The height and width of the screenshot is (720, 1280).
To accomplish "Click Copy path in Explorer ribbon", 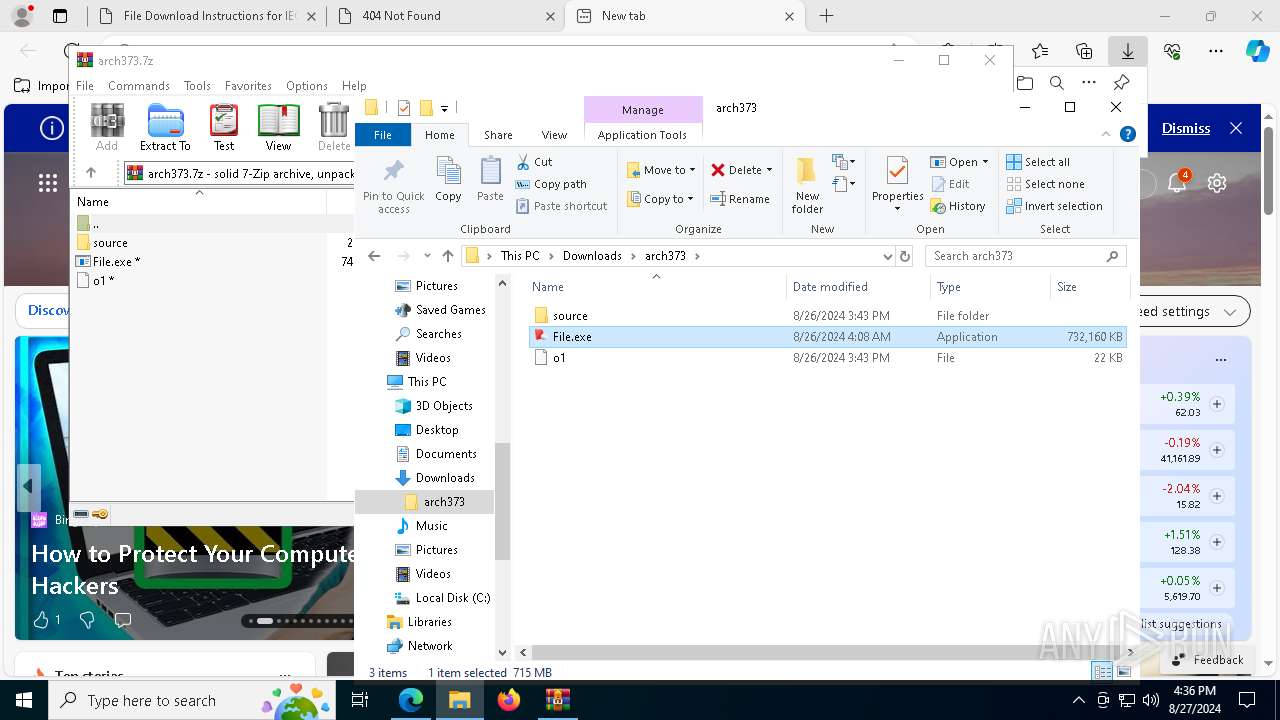I will [x=551, y=184].
